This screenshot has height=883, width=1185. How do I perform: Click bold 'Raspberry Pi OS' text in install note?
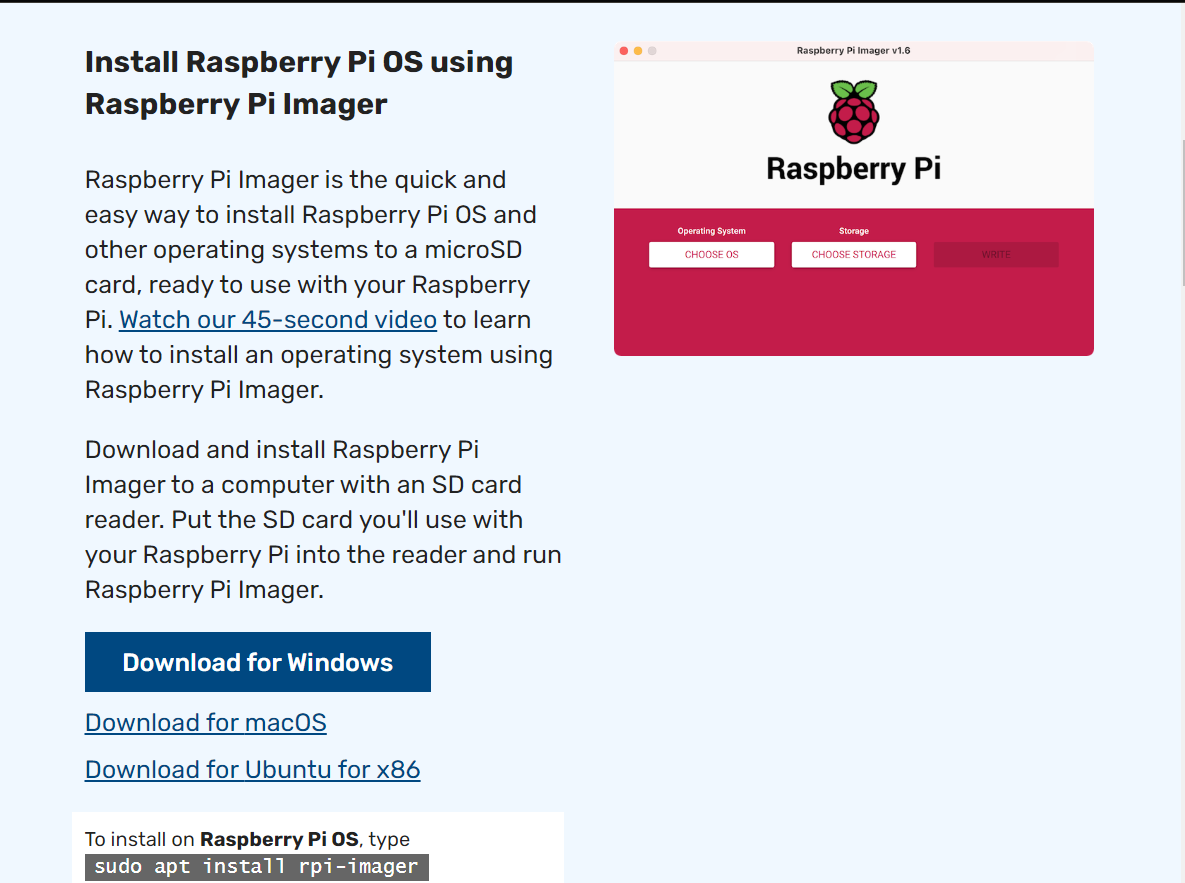279,839
